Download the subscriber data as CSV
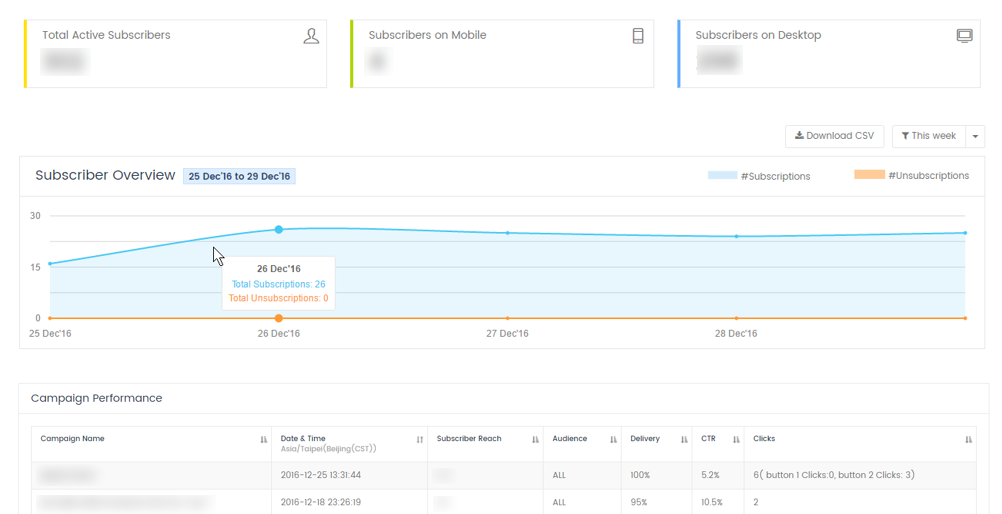Screen dimensions: 1002x514 (834, 136)
